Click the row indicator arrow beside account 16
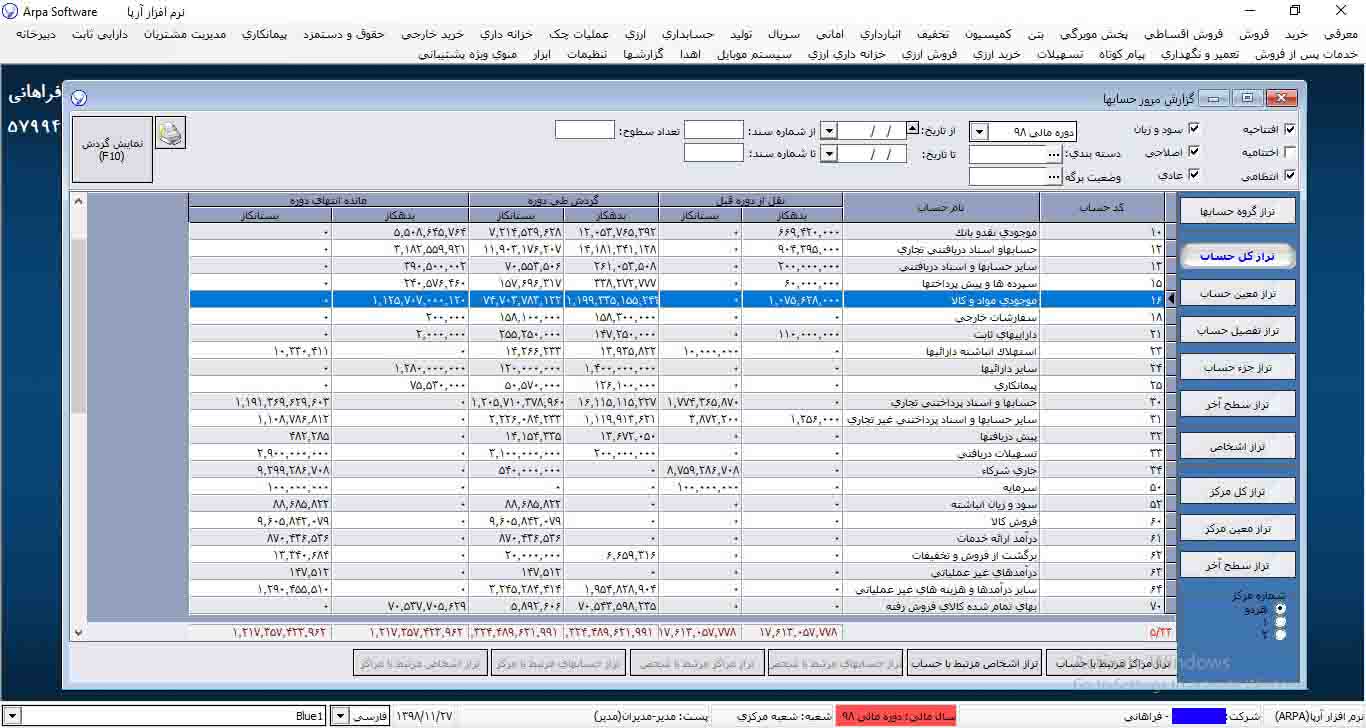 (x=1171, y=299)
